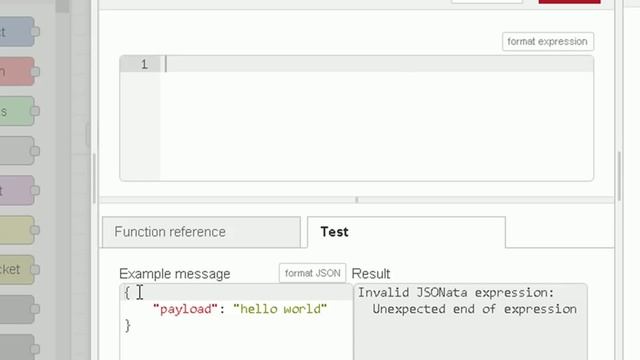
Task: Click the palette scrollbar thumb at top
Action: [x=62, y=6]
